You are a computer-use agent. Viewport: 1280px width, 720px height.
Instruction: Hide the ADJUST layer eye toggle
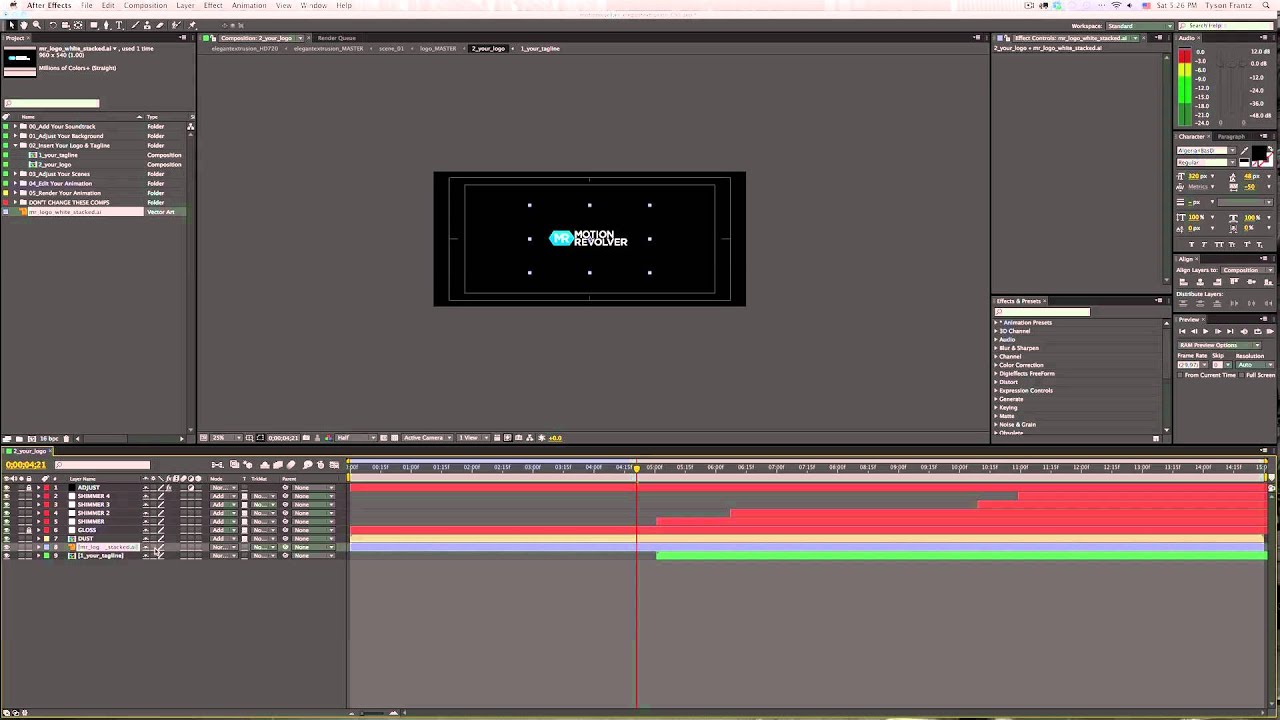coord(7,488)
